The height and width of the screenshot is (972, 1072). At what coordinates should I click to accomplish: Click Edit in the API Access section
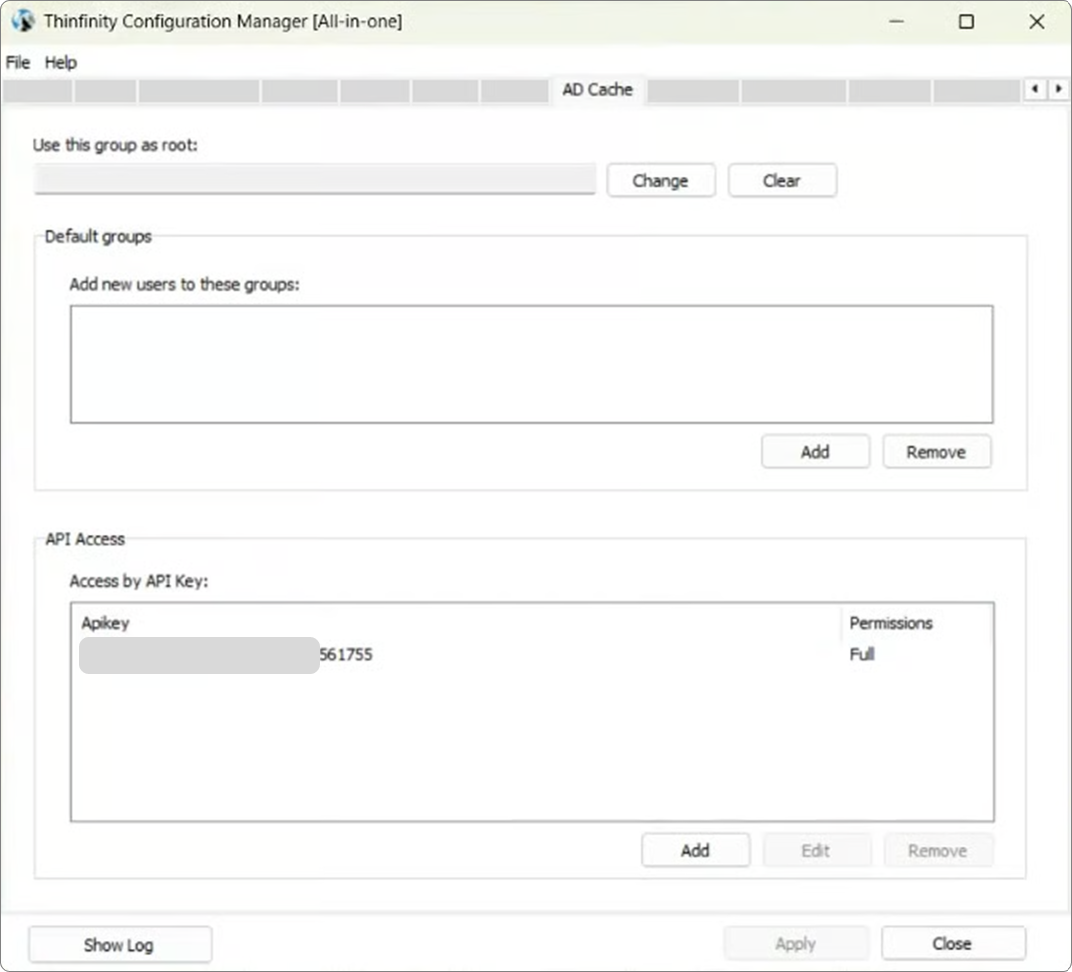pos(816,851)
